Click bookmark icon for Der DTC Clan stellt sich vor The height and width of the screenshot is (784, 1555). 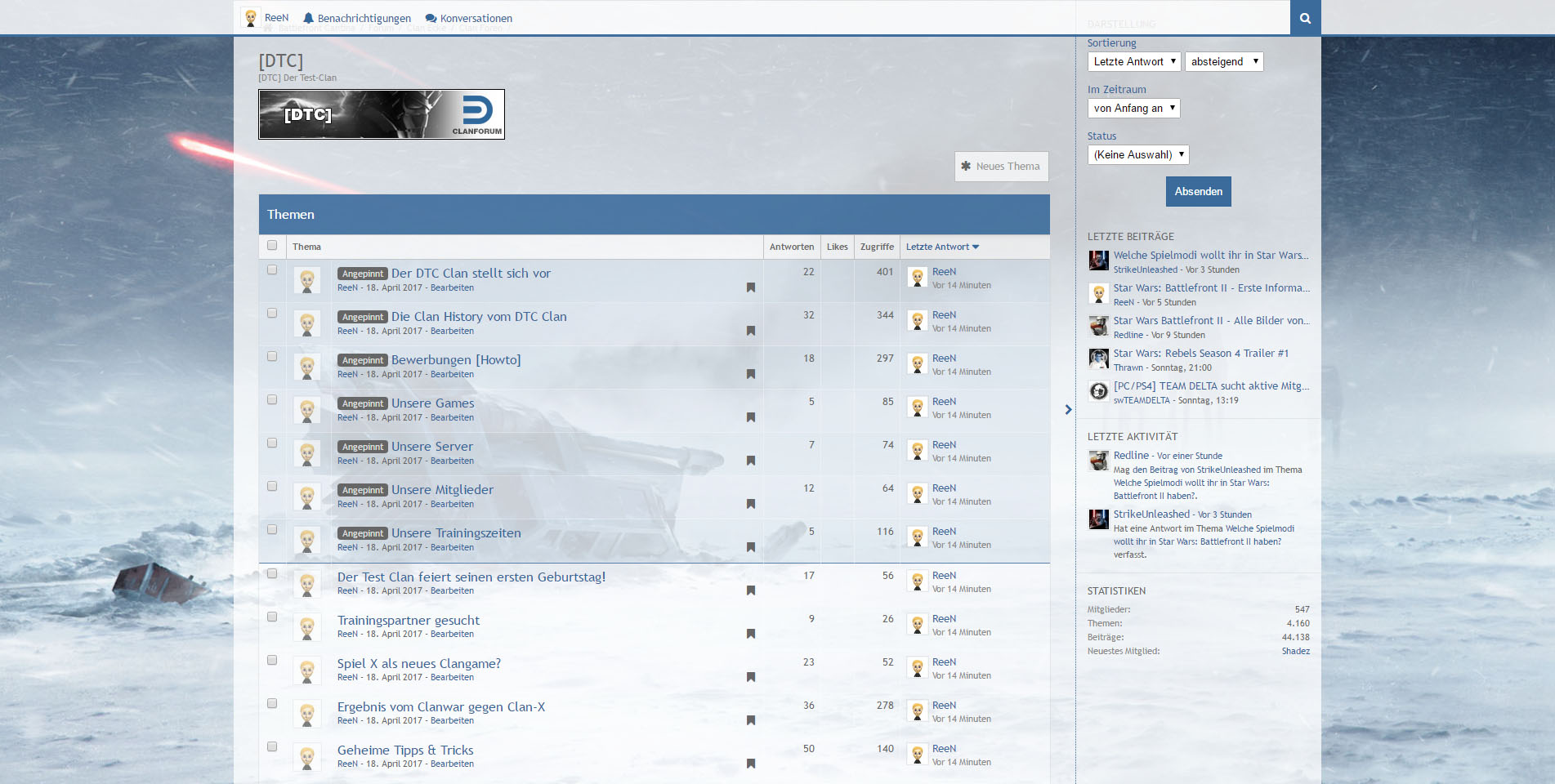[750, 287]
